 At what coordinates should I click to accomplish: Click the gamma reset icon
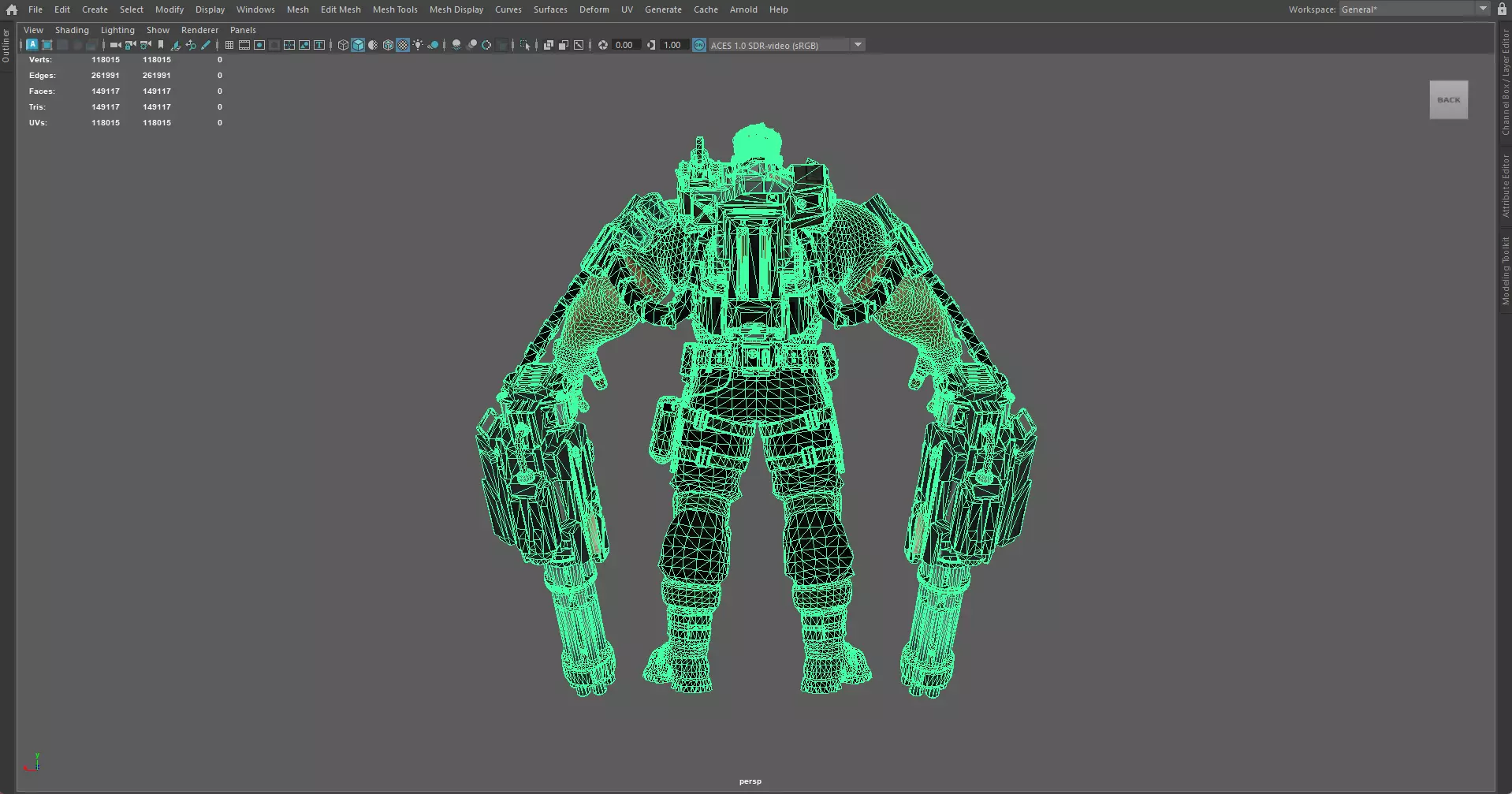click(x=651, y=45)
